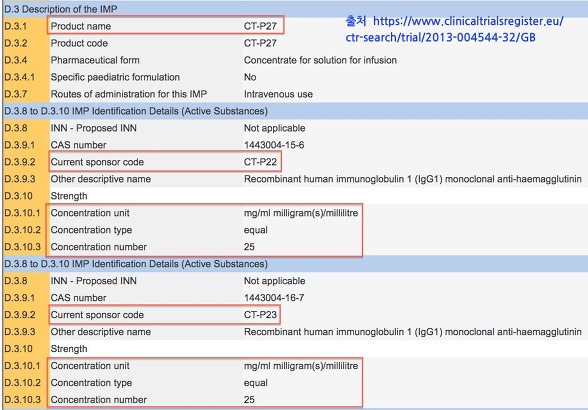
Task: Click second 'Other descriptive name' description text
Action: pyautogui.click(x=412, y=332)
